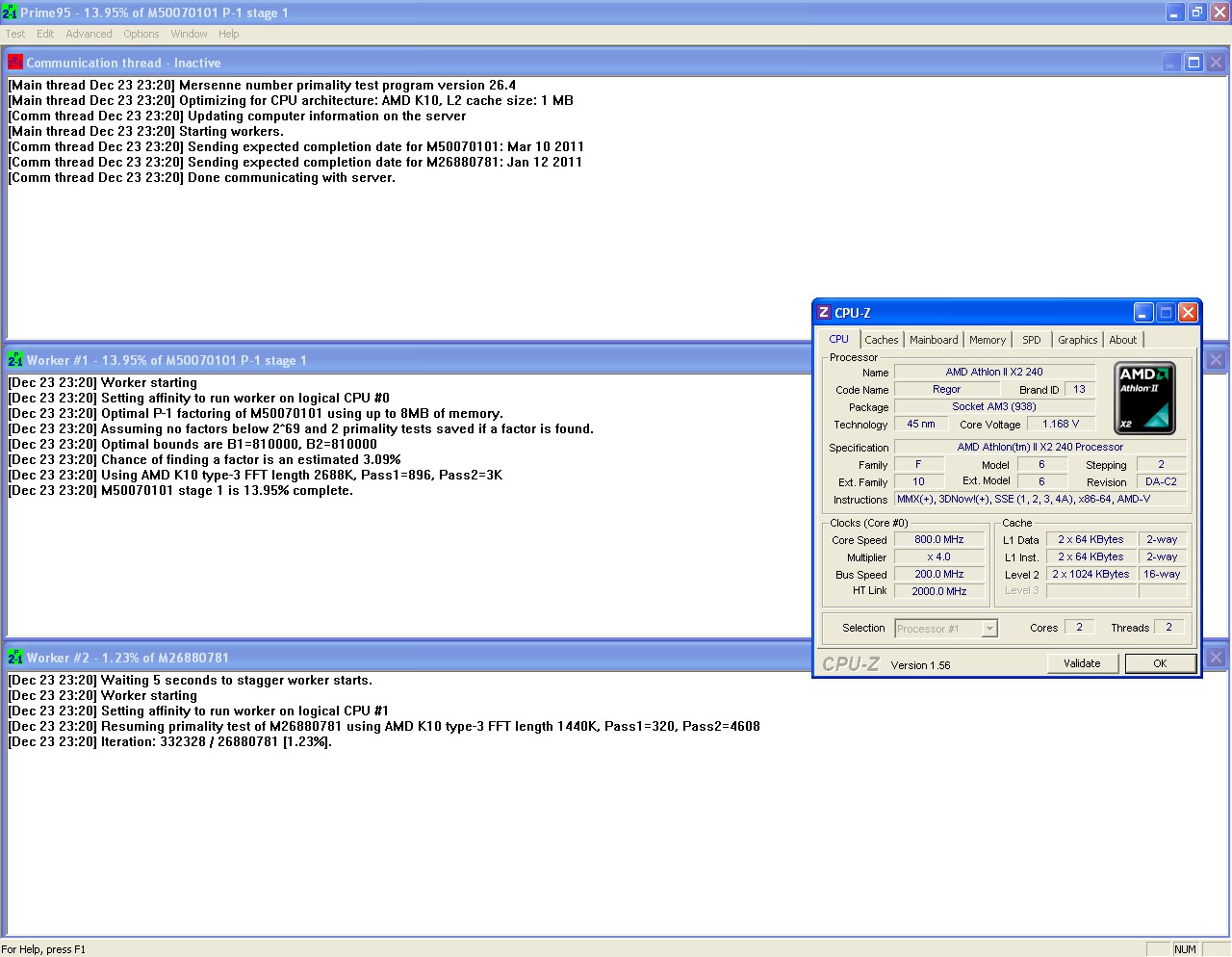This screenshot has height=957, width=1232.
Task: Minimize the CPU-Z window
Action: 1143,313
